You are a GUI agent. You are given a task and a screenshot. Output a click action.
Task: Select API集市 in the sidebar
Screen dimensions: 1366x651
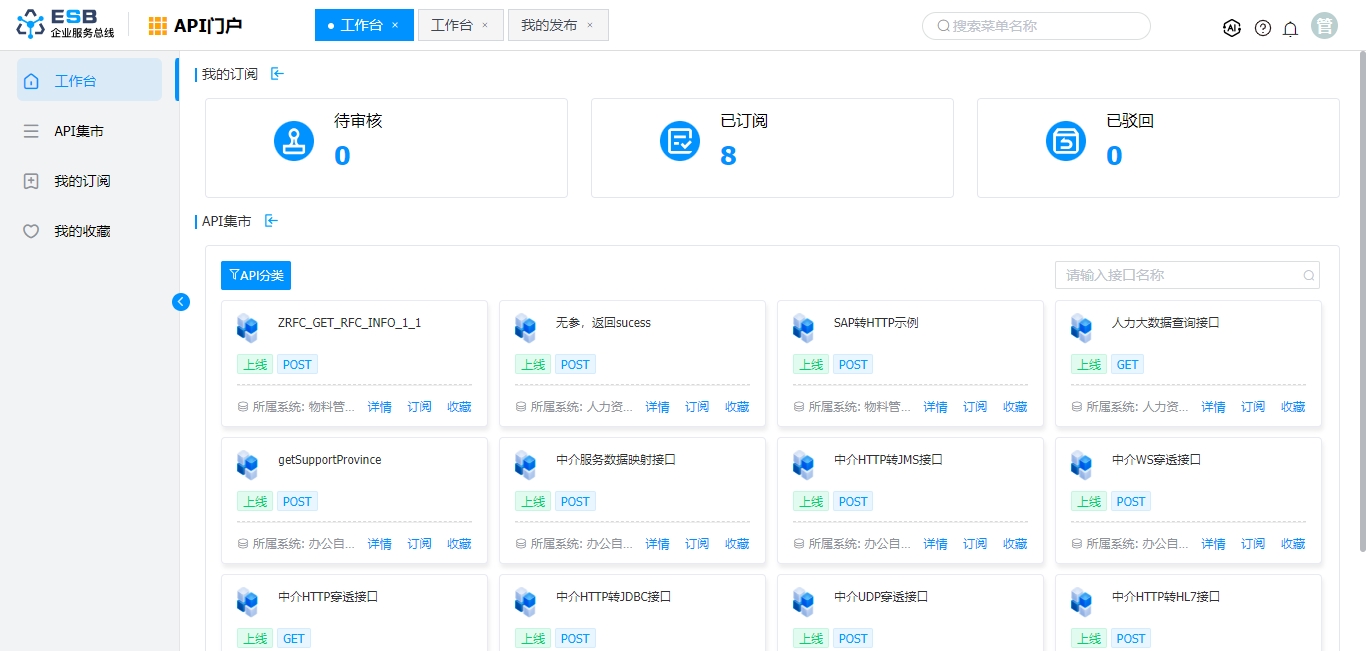[79, 131]
